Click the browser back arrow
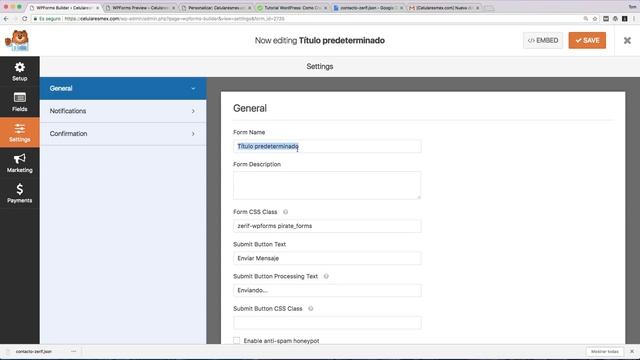640x360 pixels. 6,19
